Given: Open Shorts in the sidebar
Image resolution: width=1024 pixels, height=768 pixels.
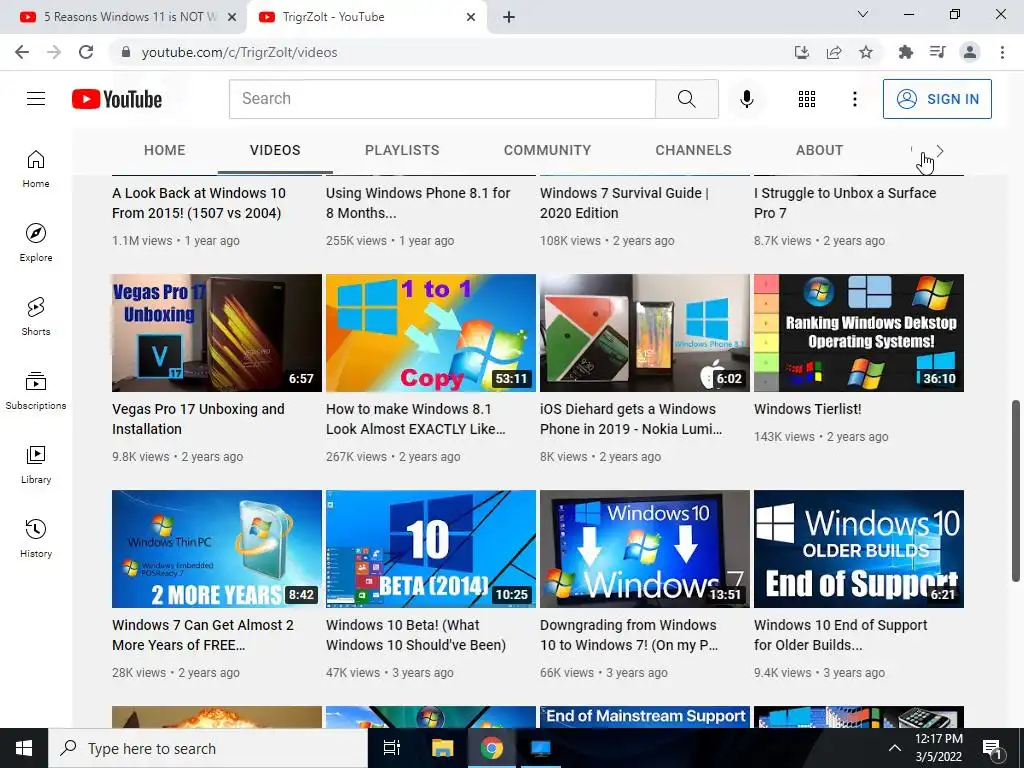Looking at the screenshot, I should tap(36, 317).
